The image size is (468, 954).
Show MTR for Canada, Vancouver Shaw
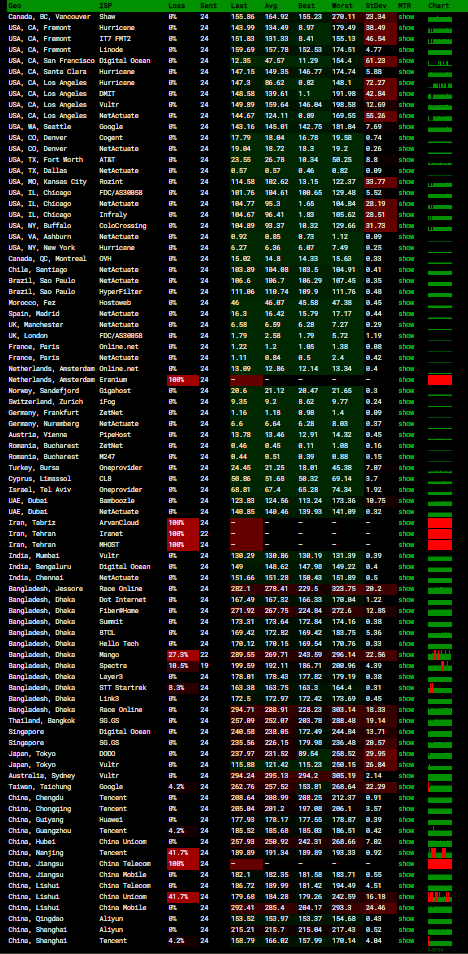tap(406, 17)
